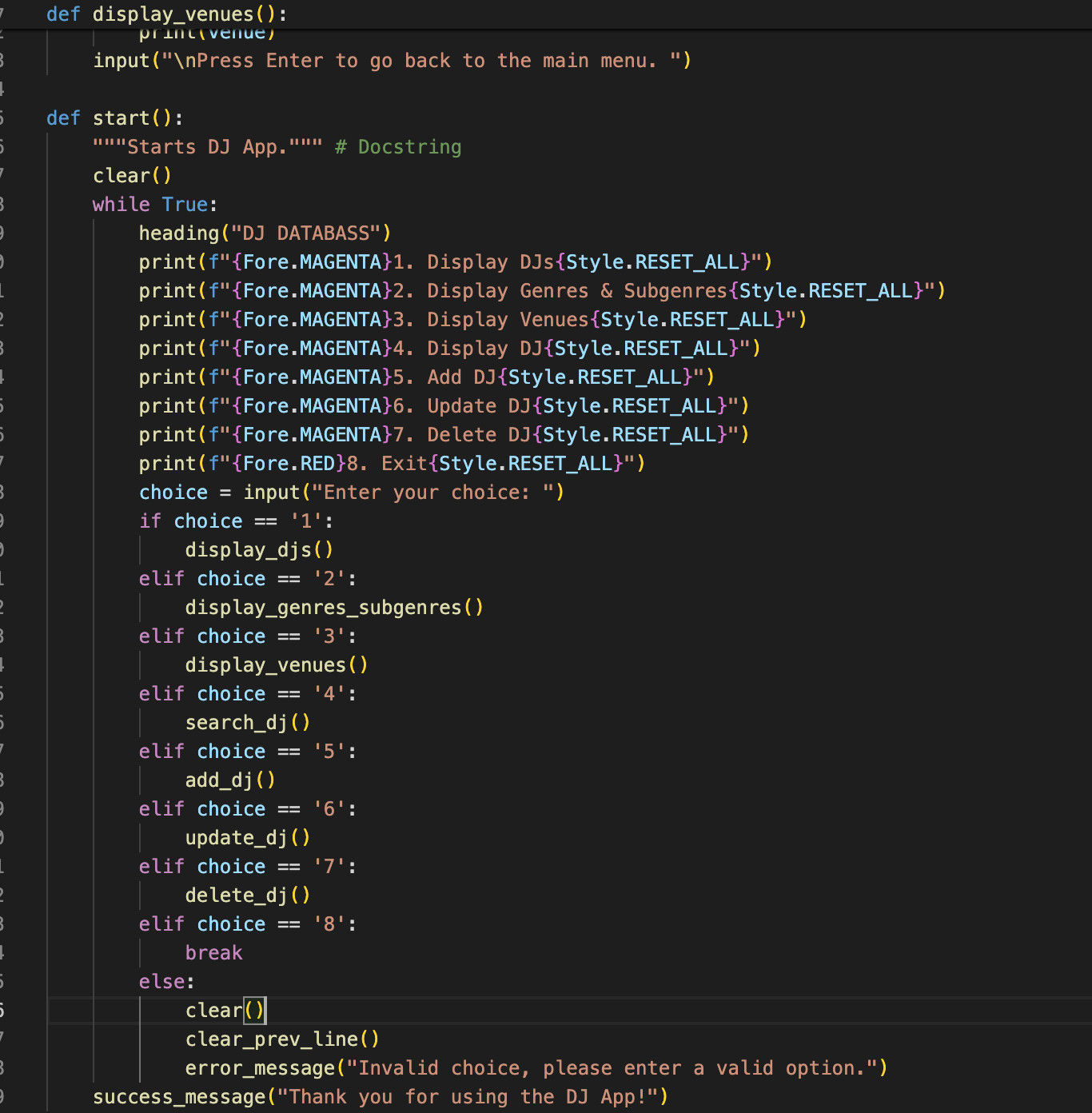Screen dimensions: 1092x1113
Task: Click the print line "8. Exit"
Action: coord(393,464)
